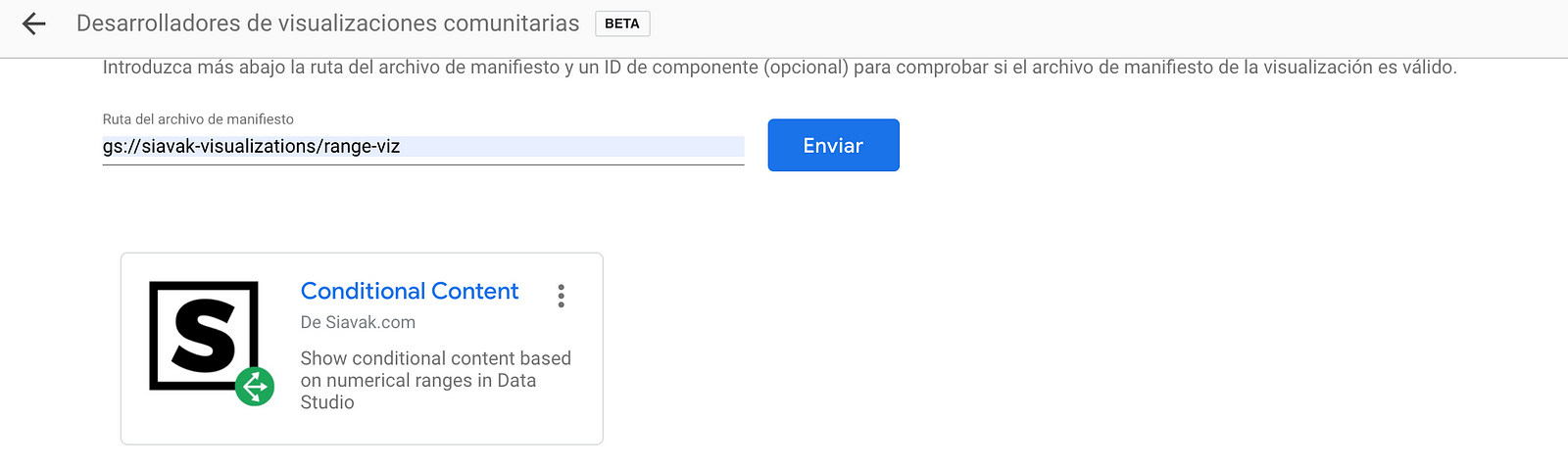Click the word "Studio" in the card description
This screenshot has width=1568, height=466.
pos(327,402)
